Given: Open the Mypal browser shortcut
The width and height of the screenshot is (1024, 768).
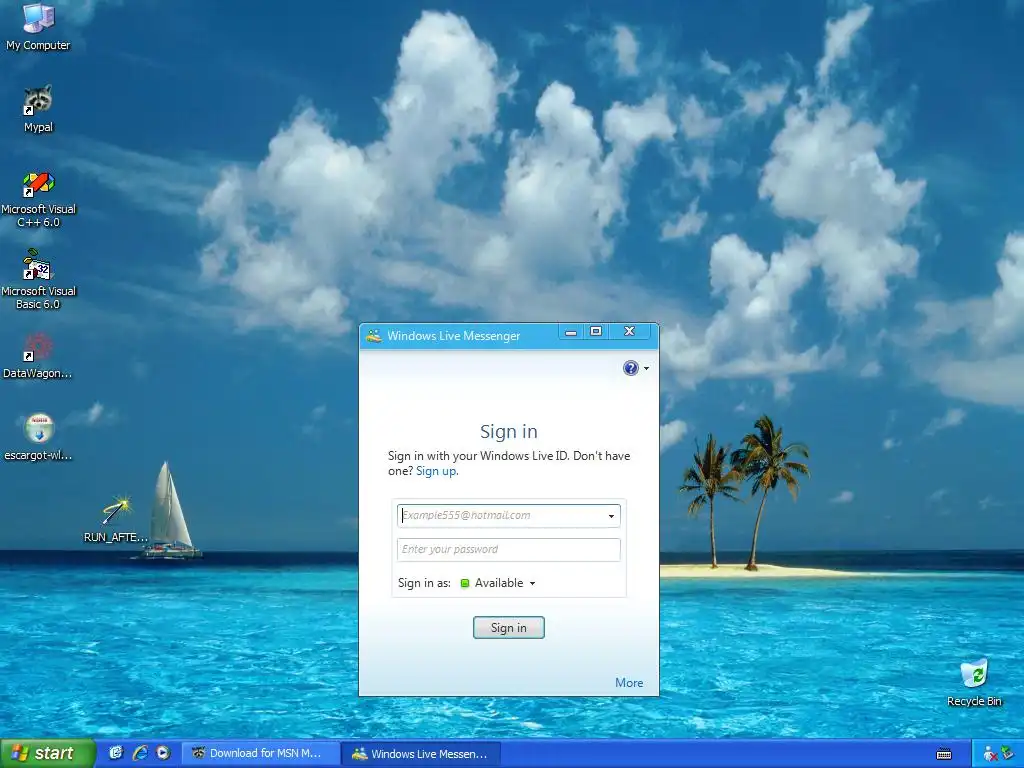Looking at the screenshot, I should pyautogui.click(x=38, y=109).
